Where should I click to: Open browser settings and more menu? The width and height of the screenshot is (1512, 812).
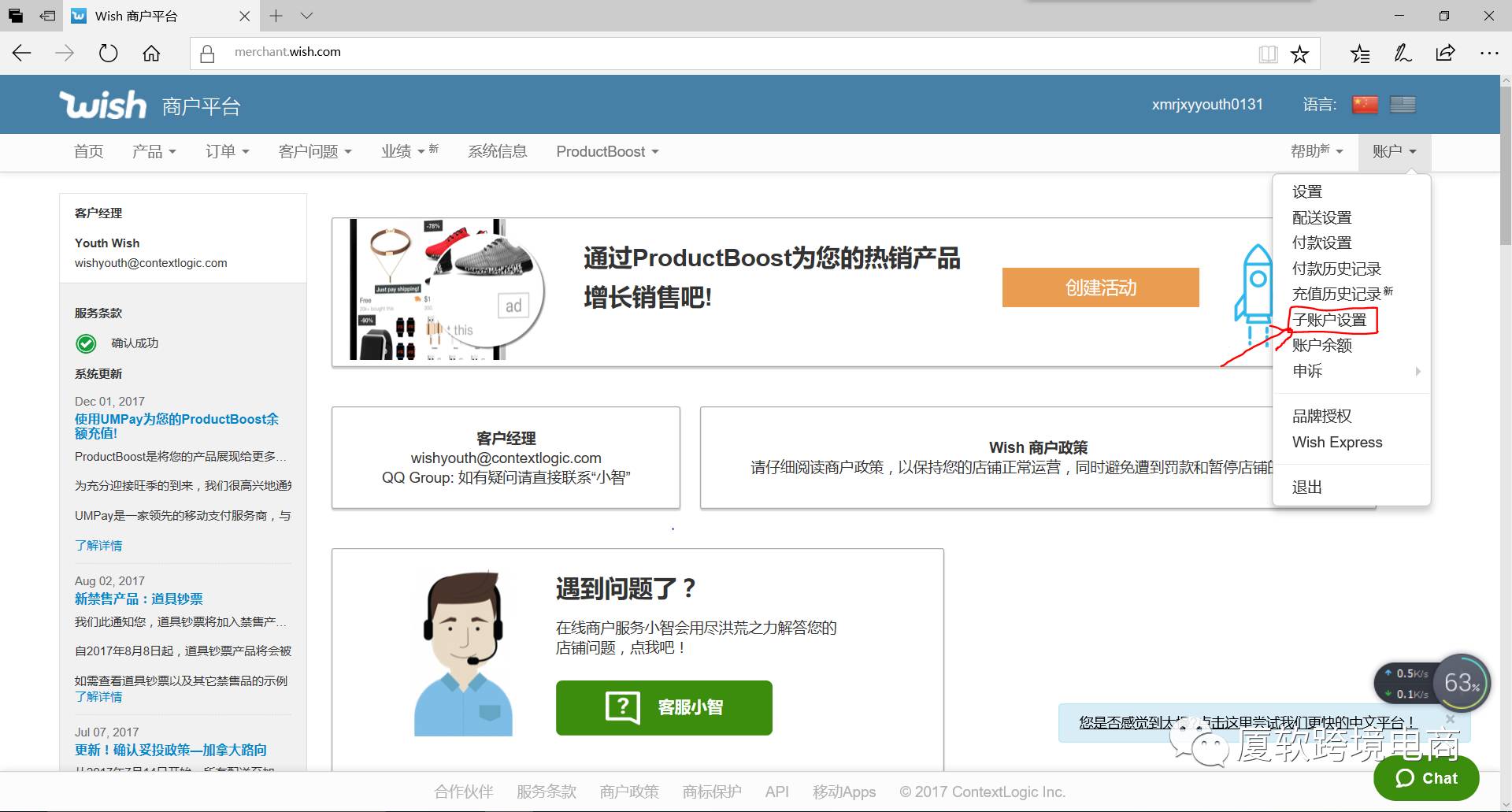(x=1489, y=54)
